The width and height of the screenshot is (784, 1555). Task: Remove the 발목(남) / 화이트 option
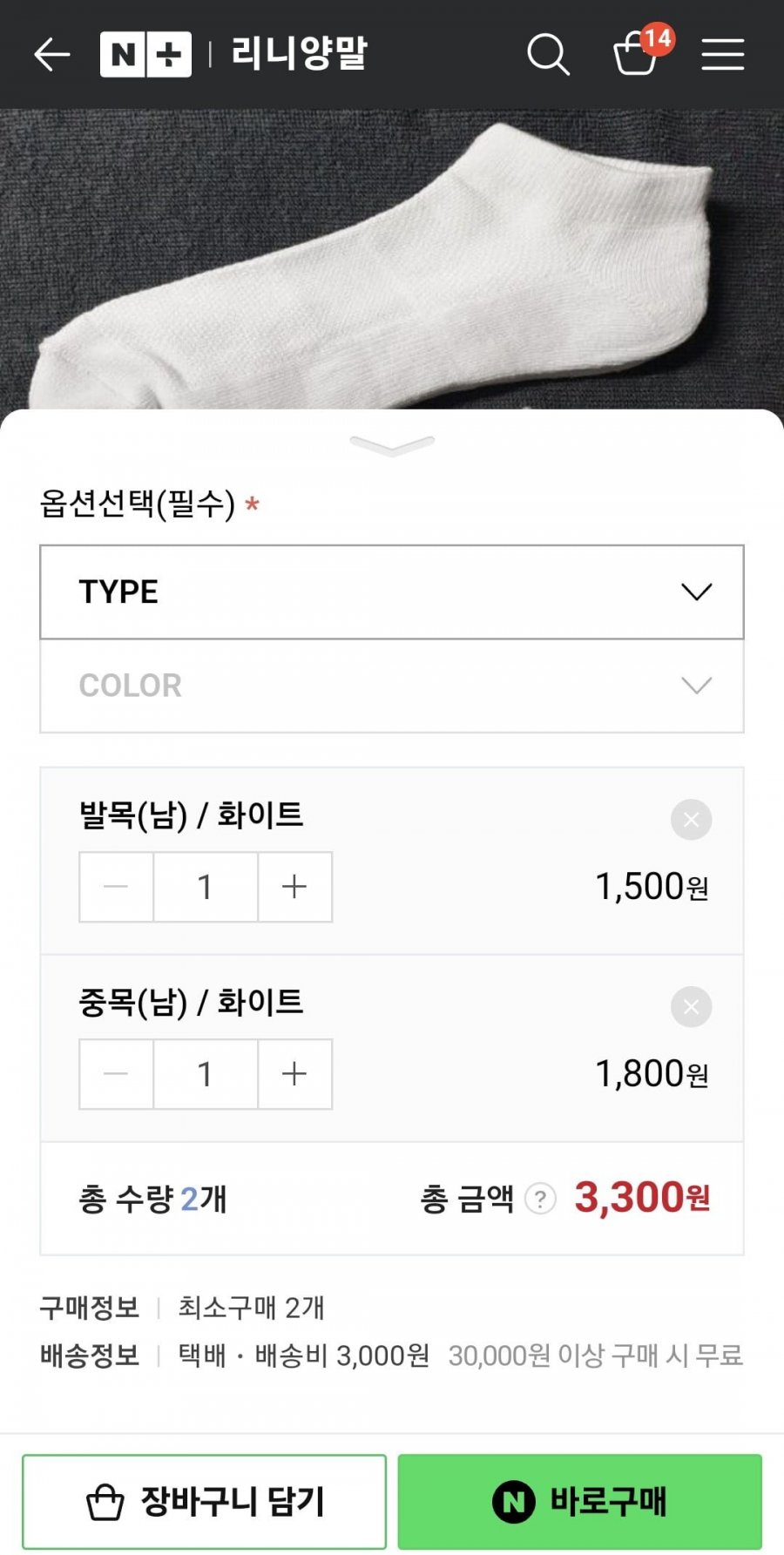click(x=691, y=820)
